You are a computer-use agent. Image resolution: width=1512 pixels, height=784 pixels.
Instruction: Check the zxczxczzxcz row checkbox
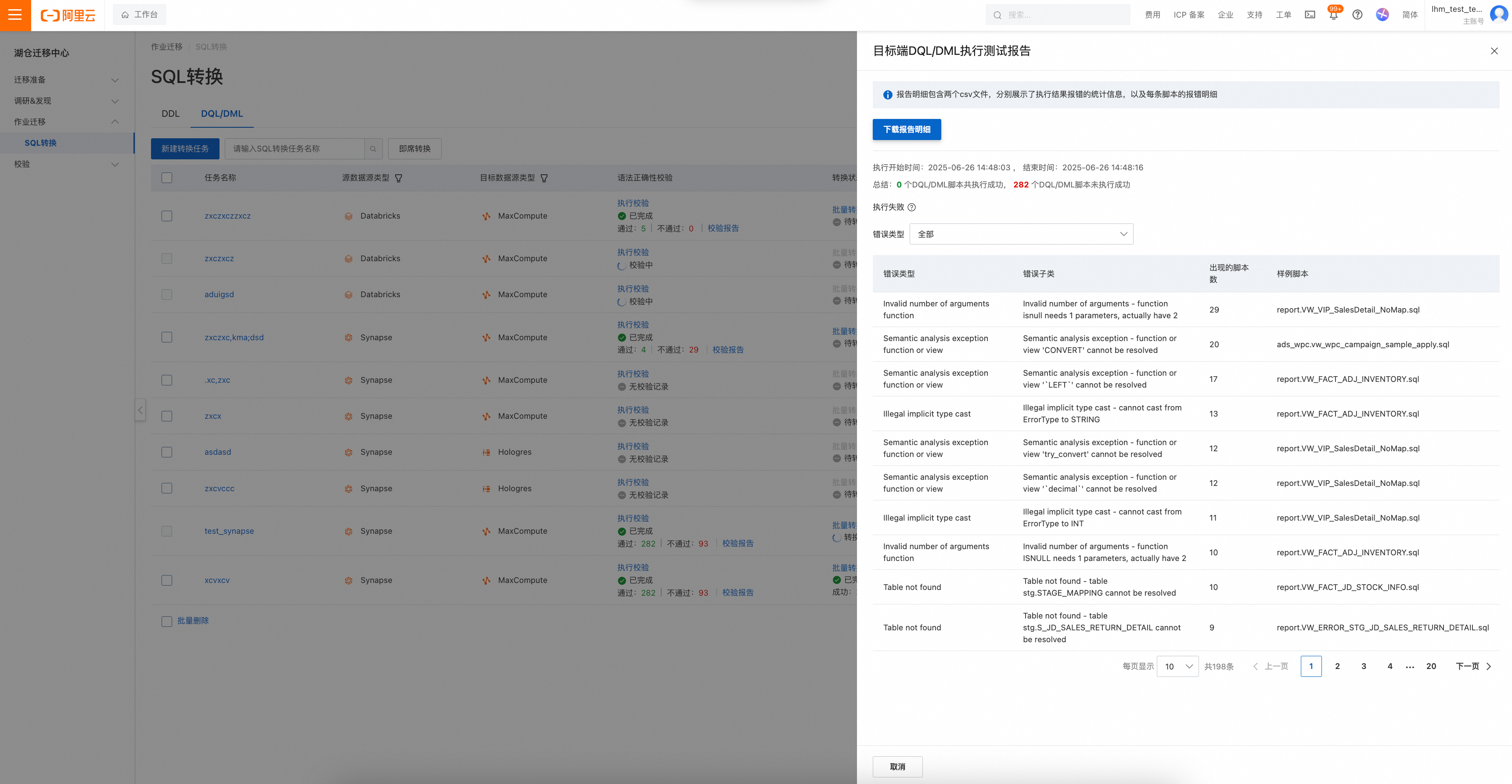[167, 216]
